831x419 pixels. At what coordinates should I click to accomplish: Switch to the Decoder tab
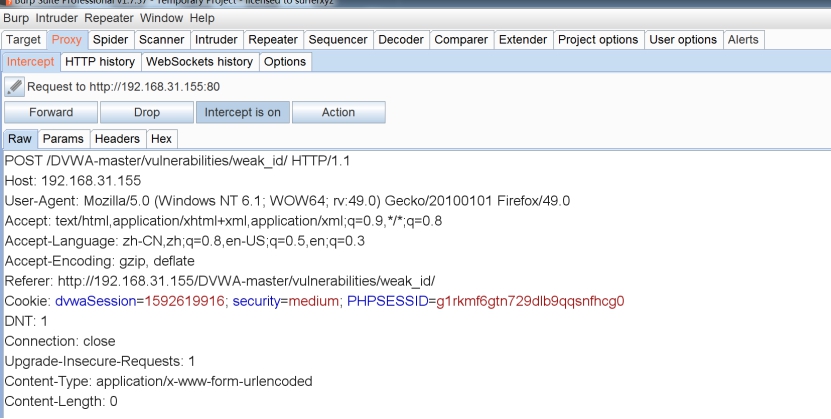pyautogui.click(x=401, y=40)
